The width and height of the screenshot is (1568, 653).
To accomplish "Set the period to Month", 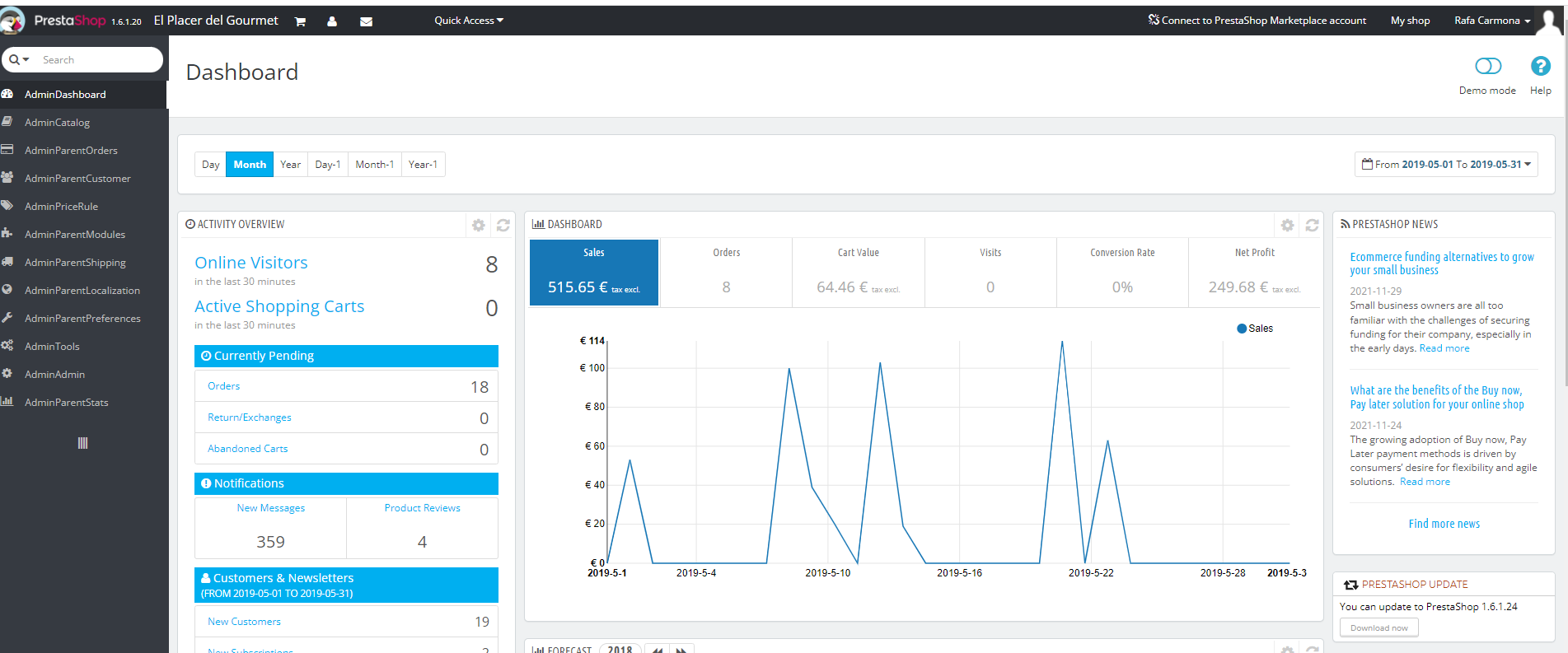I will 250,165.
